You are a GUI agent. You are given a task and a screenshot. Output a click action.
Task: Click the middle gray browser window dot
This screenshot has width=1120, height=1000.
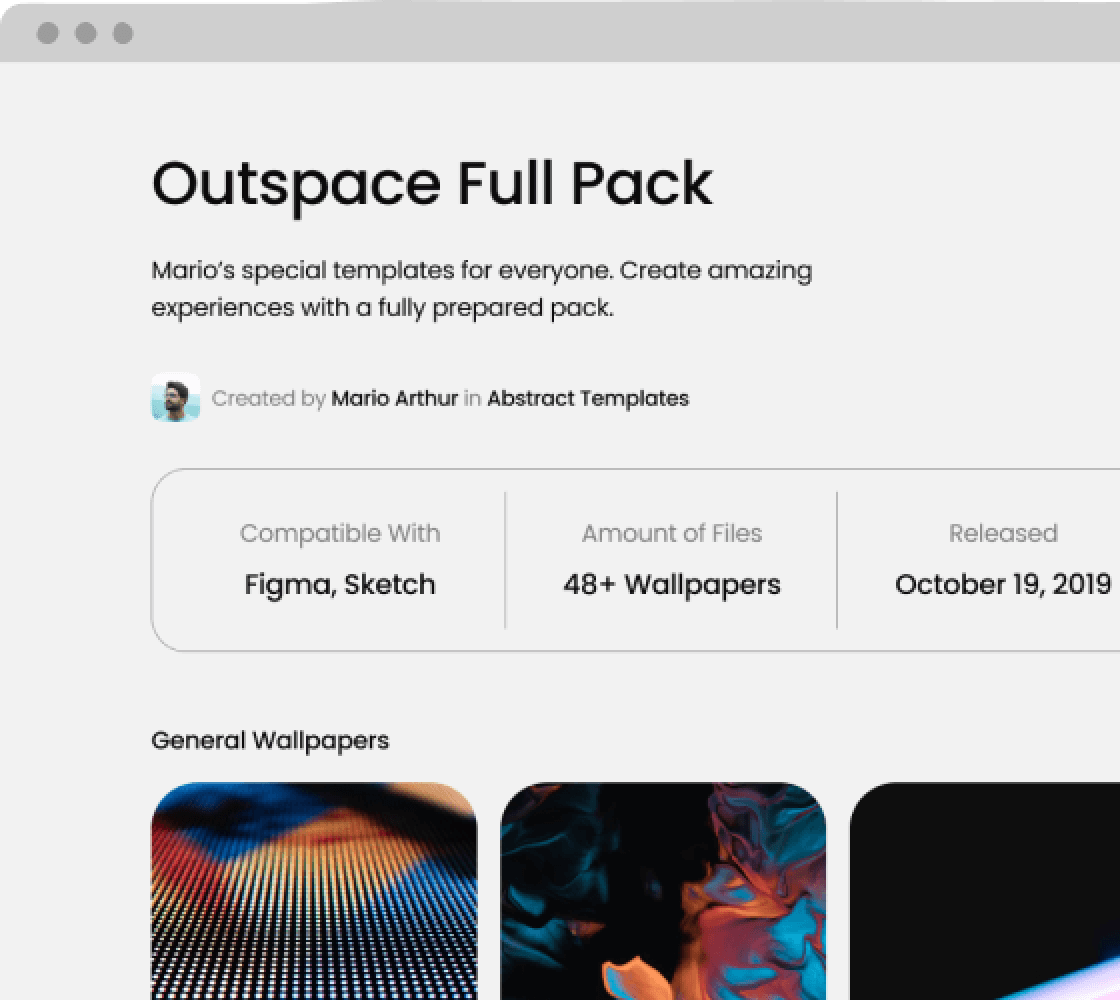pyautogui.click(x=85, y=32)
